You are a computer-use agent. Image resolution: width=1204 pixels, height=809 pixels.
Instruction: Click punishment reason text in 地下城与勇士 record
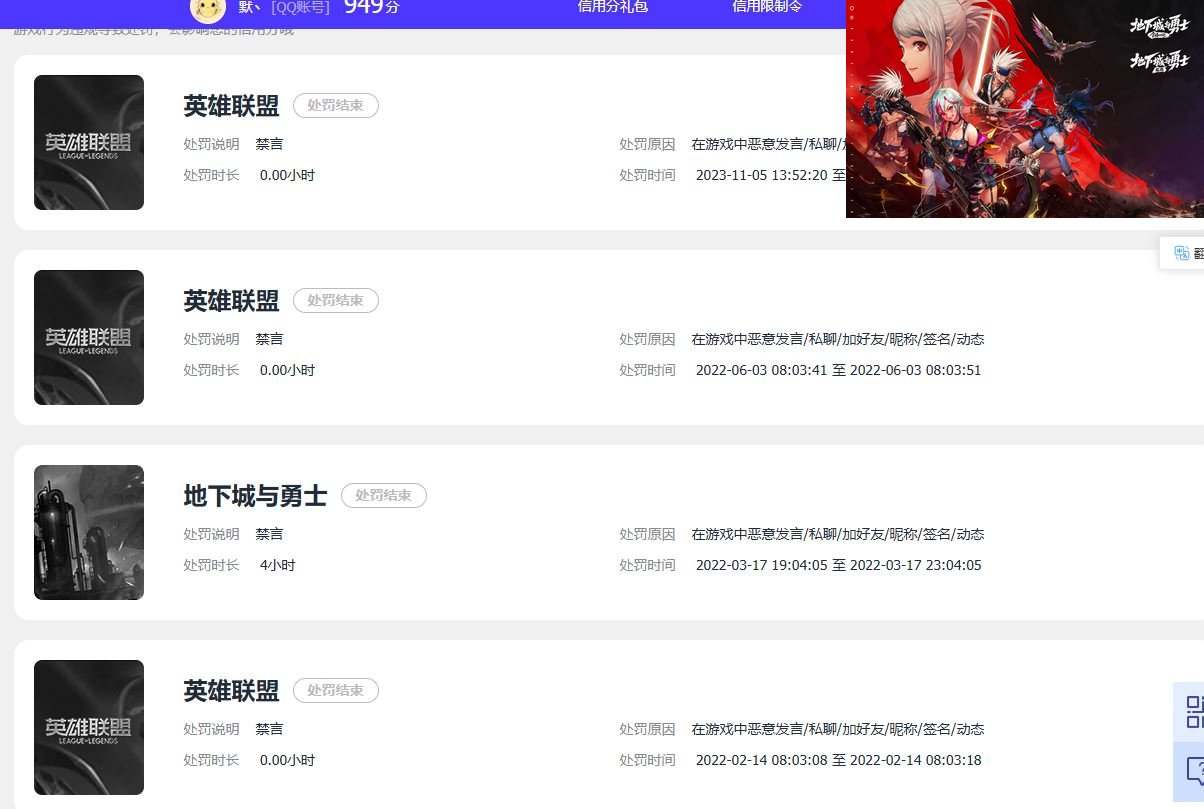pos(838,534)
